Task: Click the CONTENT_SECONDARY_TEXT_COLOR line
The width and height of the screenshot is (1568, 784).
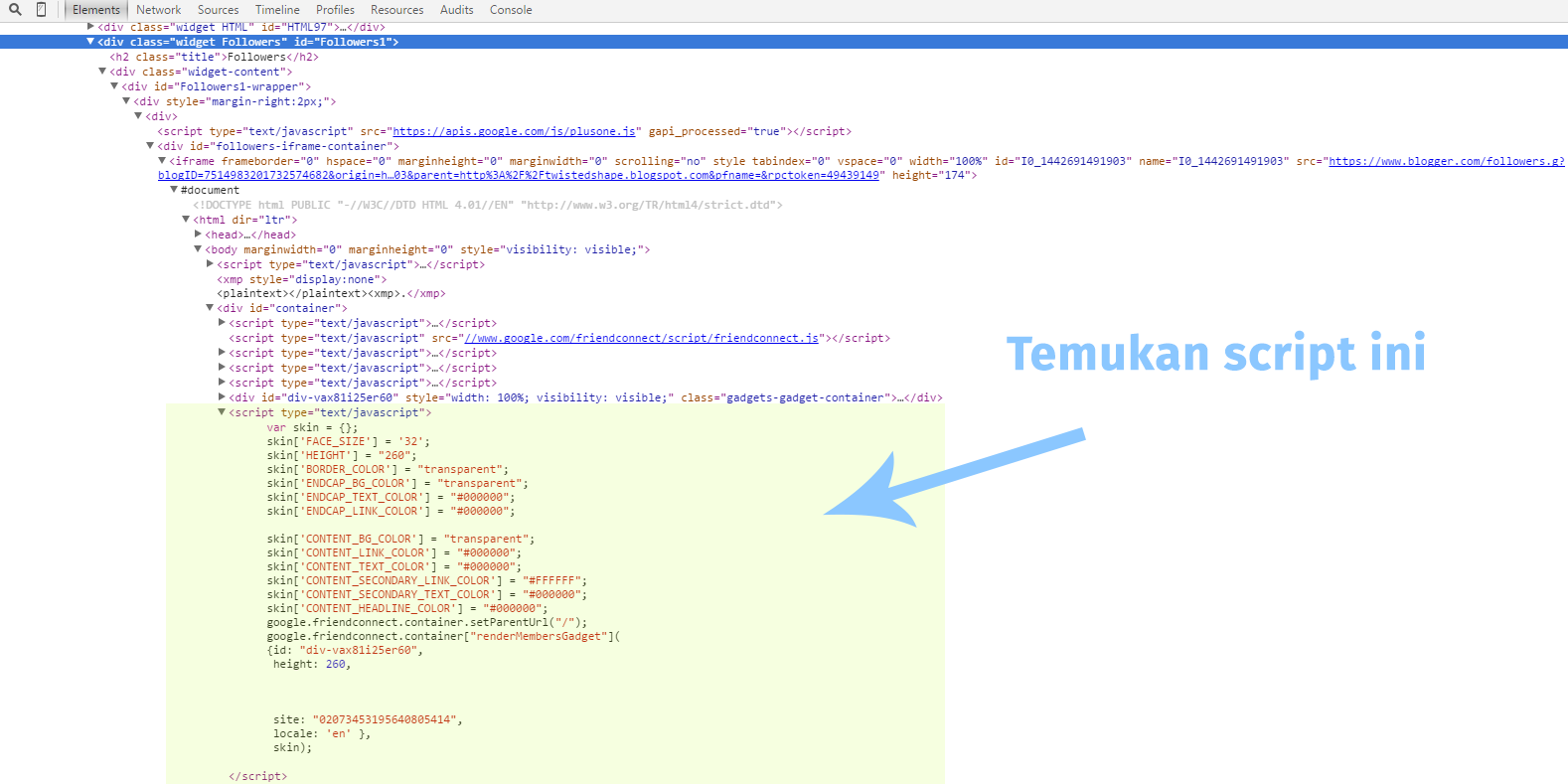Action: click(426, 594)
